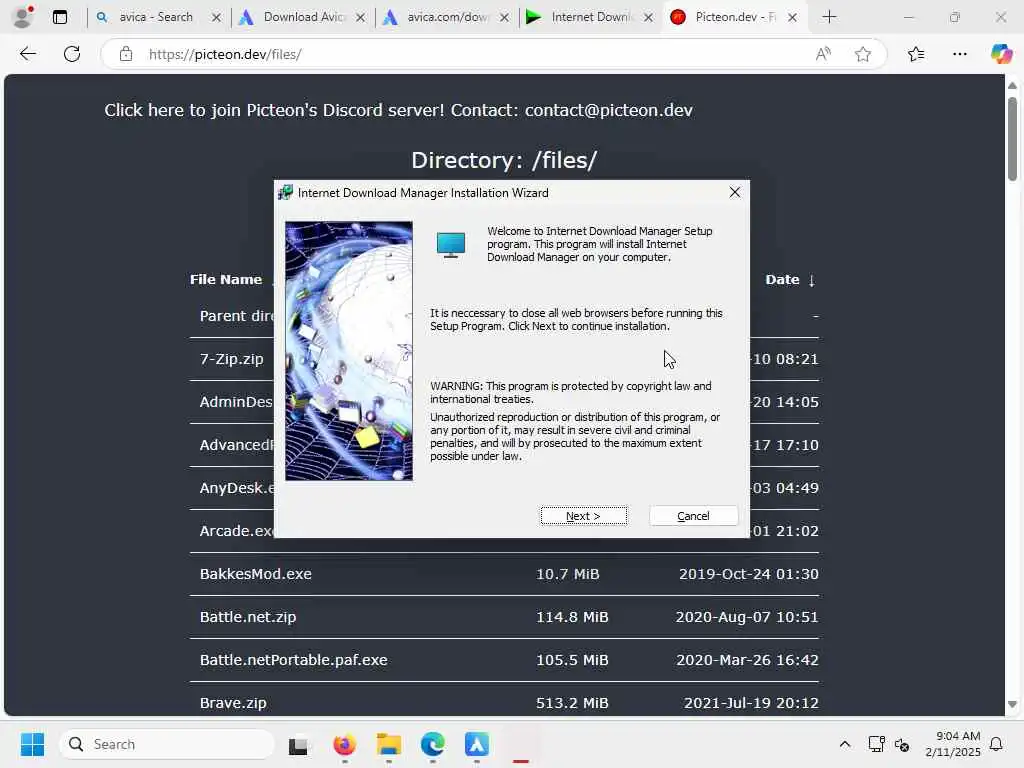Select the Picteon.dev Files tab
Screen dimensions: 1024x768
tap(735, 17)
